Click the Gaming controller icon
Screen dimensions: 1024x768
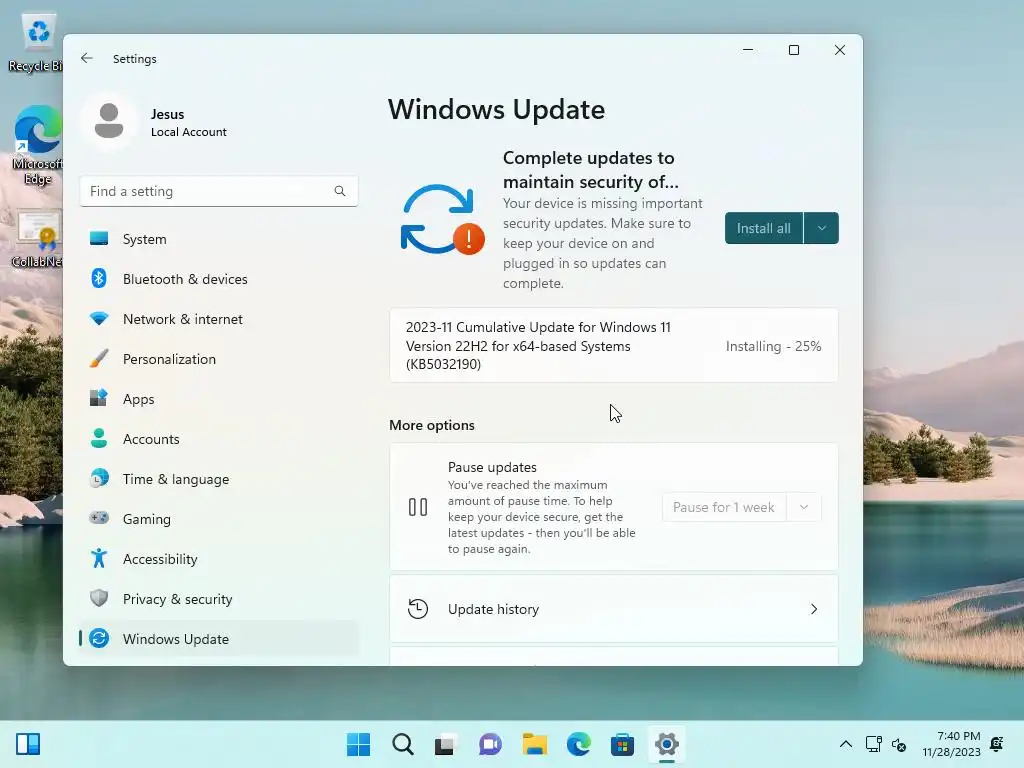click(x=99, y=518)
